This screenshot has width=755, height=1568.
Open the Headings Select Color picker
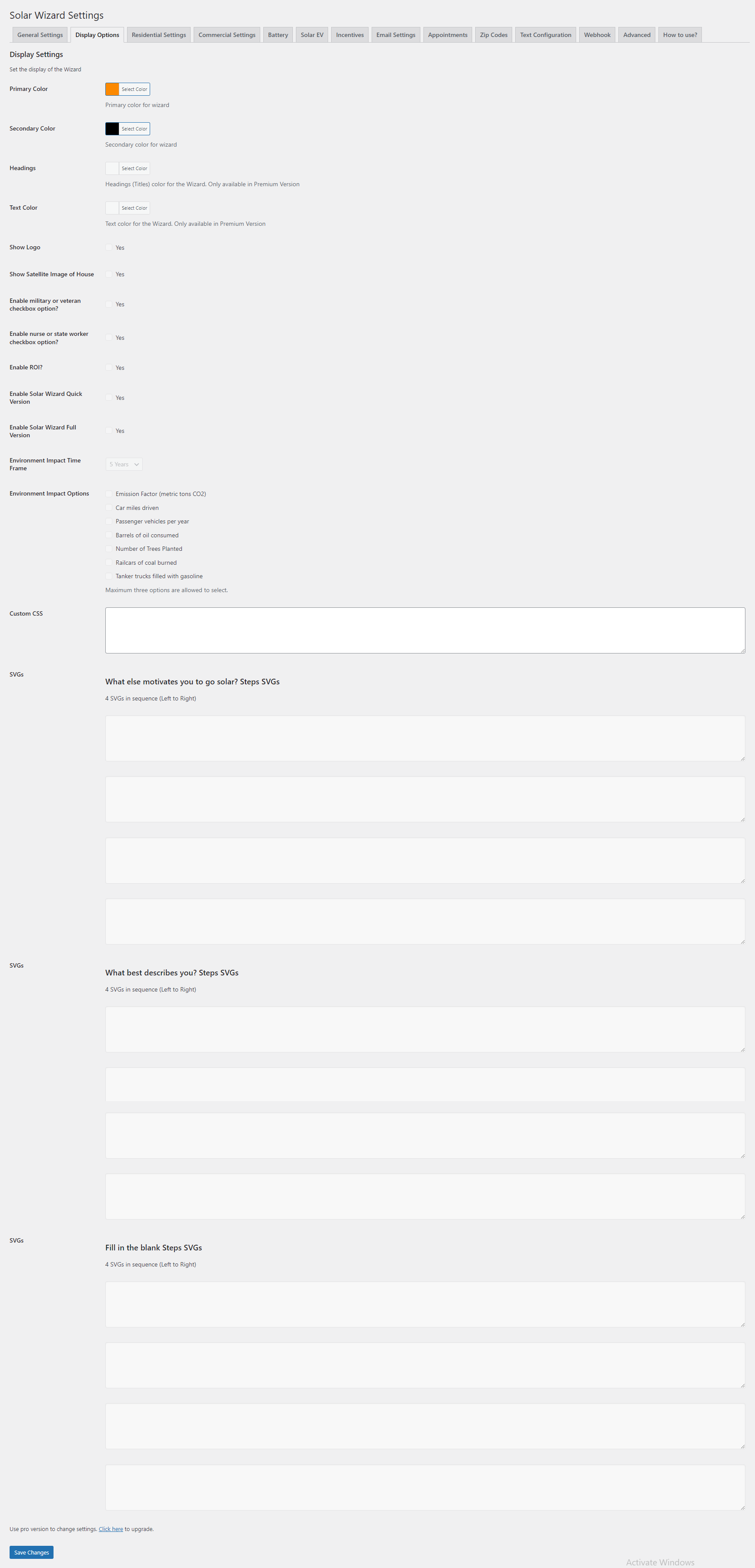coord(134,169)
